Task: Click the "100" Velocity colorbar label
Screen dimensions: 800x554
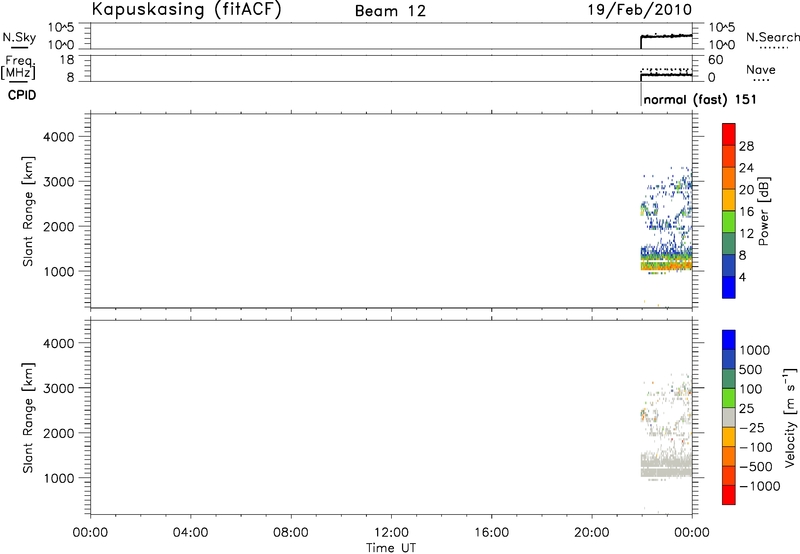Action: pos(750,389)
